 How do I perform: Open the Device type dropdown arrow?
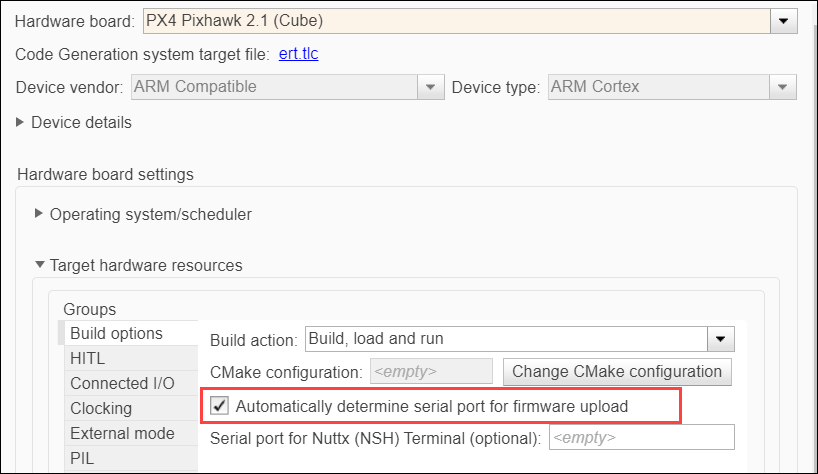pos(783,87)
